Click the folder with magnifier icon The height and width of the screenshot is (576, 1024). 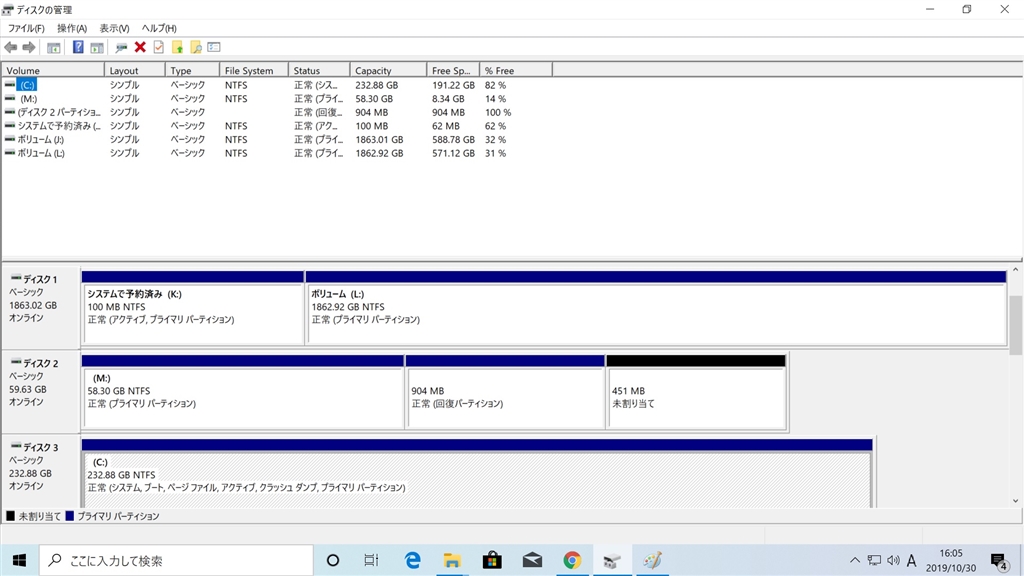coord(196,47)
